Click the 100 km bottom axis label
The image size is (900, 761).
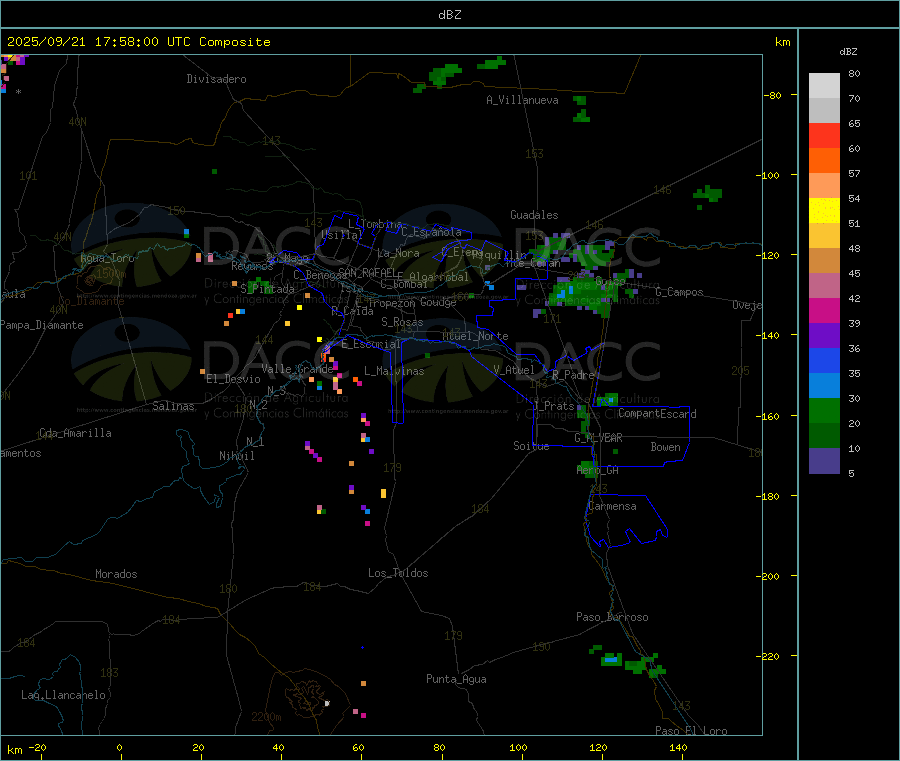pyautogui.click(x=518, y=747)
